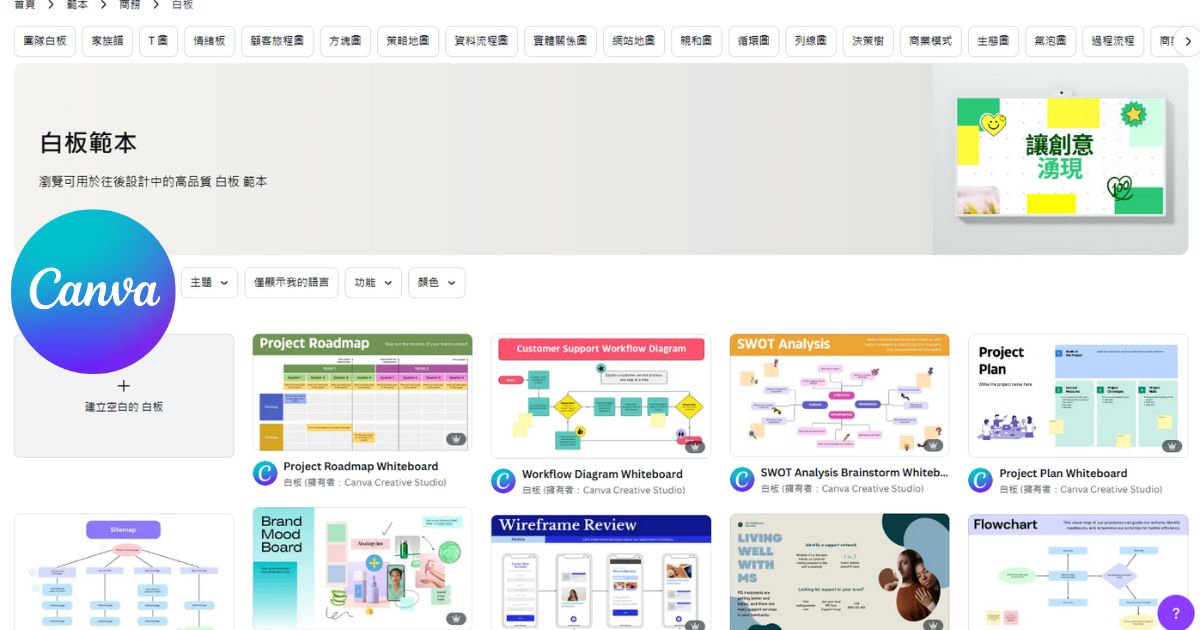
Task: Click the chips row next arrow
Action: 1187,42
